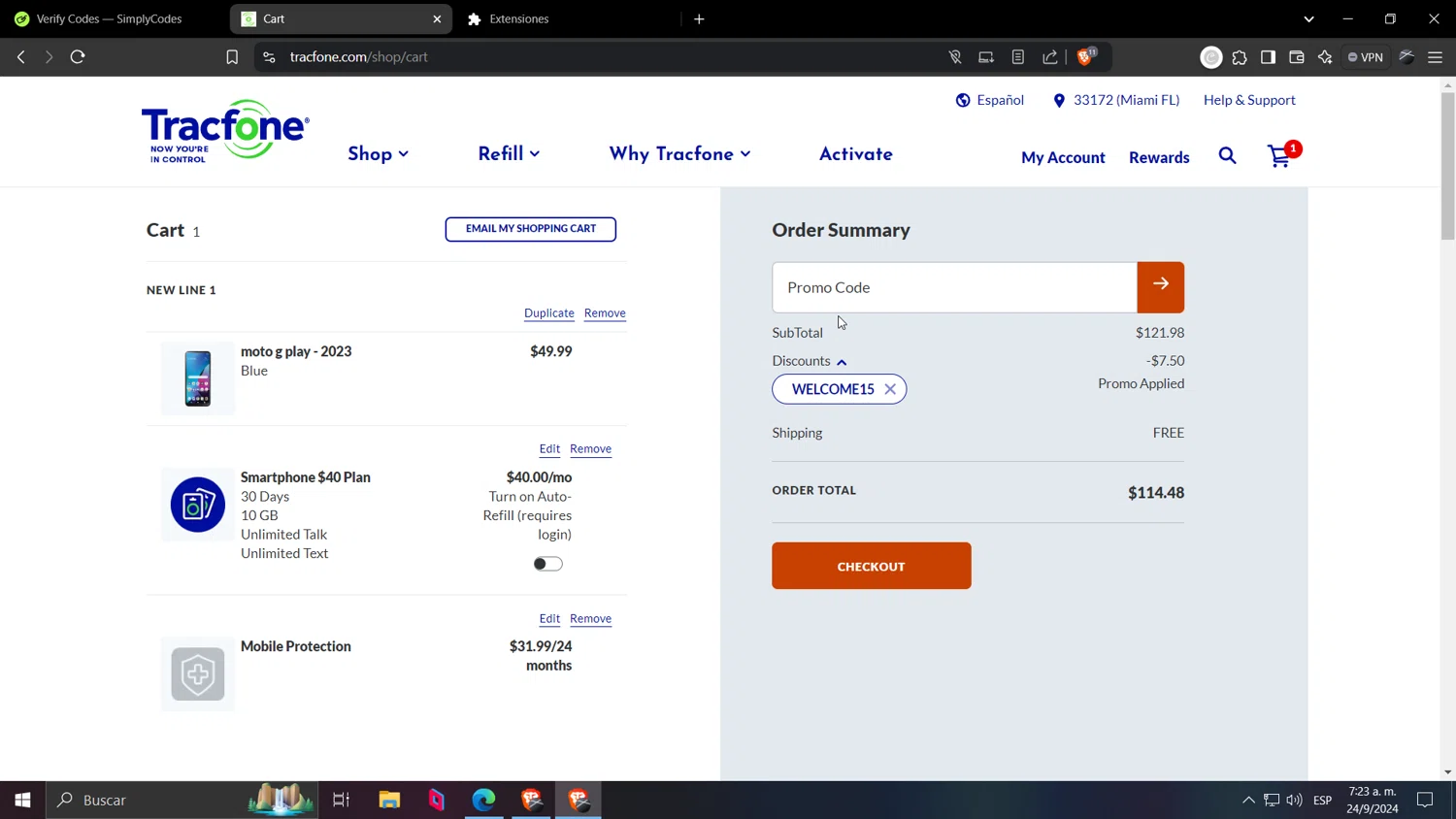This screenshot has height=819, width=1456.
Task: Click the address bar URL
Action: click(x=358, y=57)
